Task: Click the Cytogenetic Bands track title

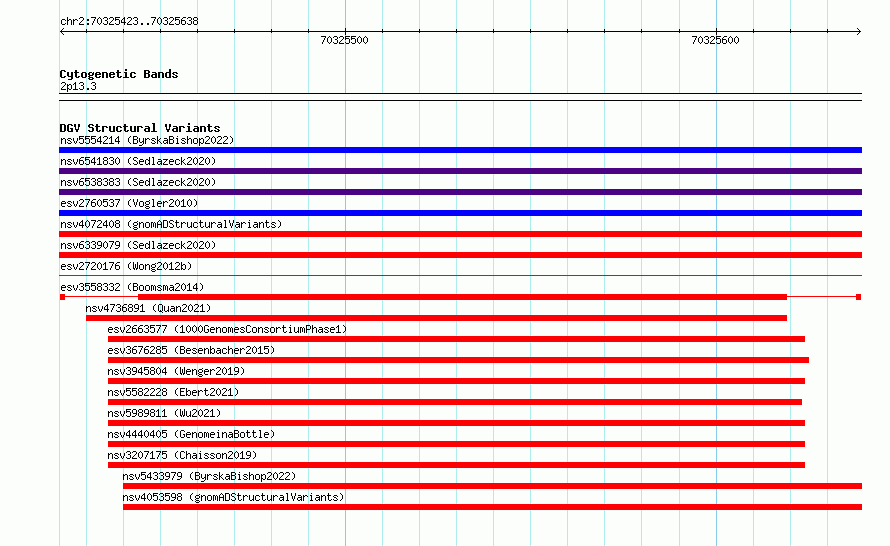Action: click(119, 74)
